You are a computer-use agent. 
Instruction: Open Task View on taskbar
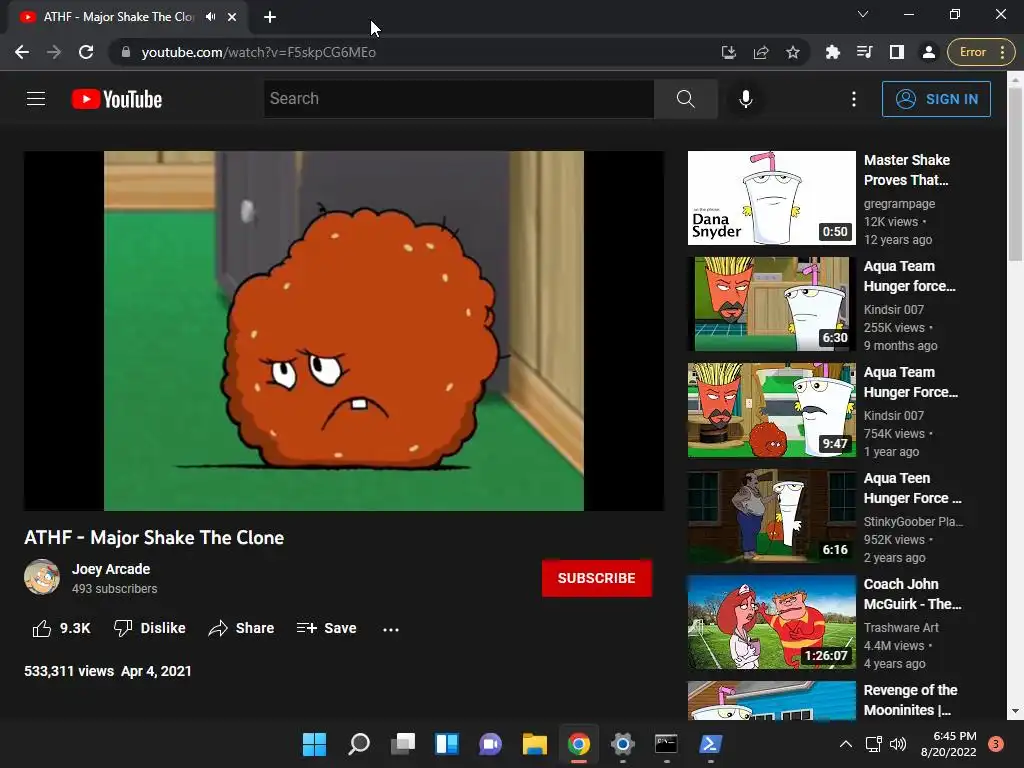(403, 744)
